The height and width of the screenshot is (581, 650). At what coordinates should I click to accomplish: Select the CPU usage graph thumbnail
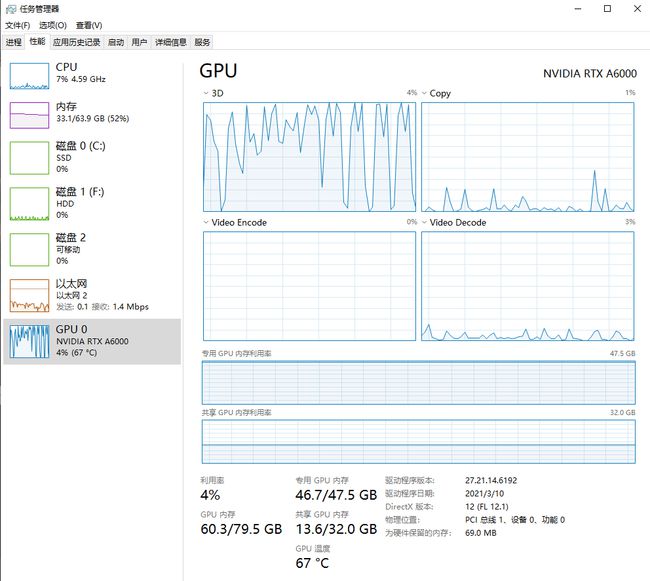tap(29, 75)
